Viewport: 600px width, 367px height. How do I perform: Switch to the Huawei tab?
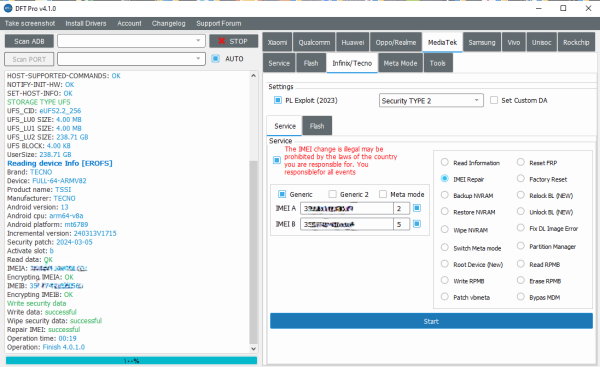click(x=353, y=42)
